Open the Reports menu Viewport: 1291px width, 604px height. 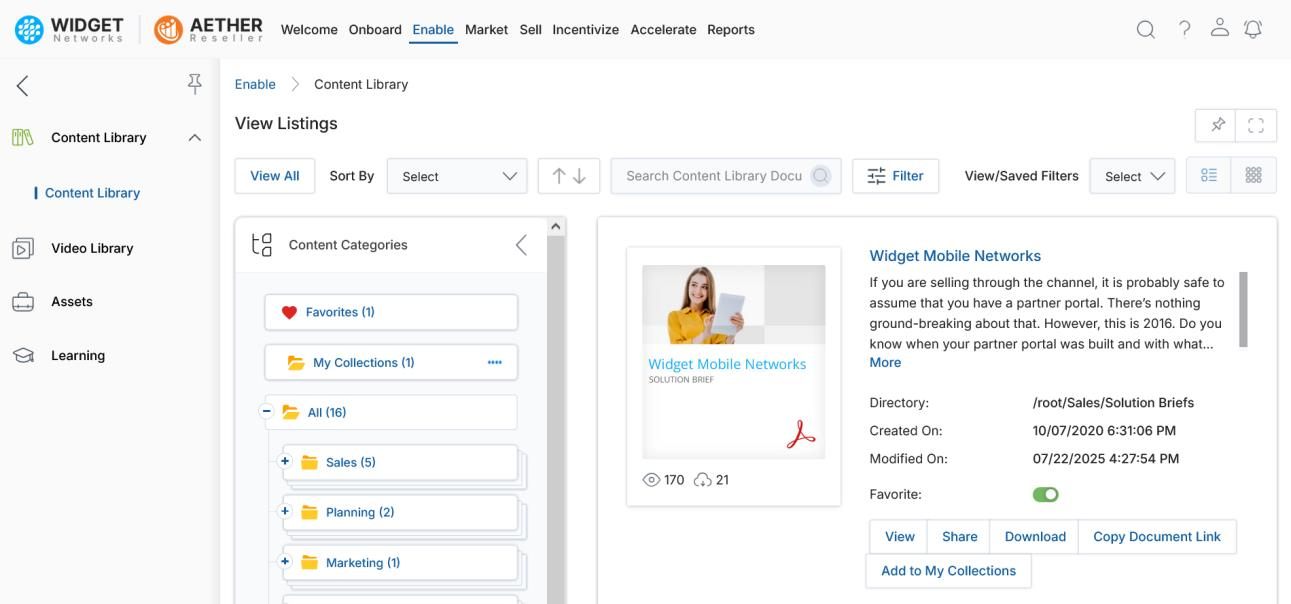pos(731,30)
